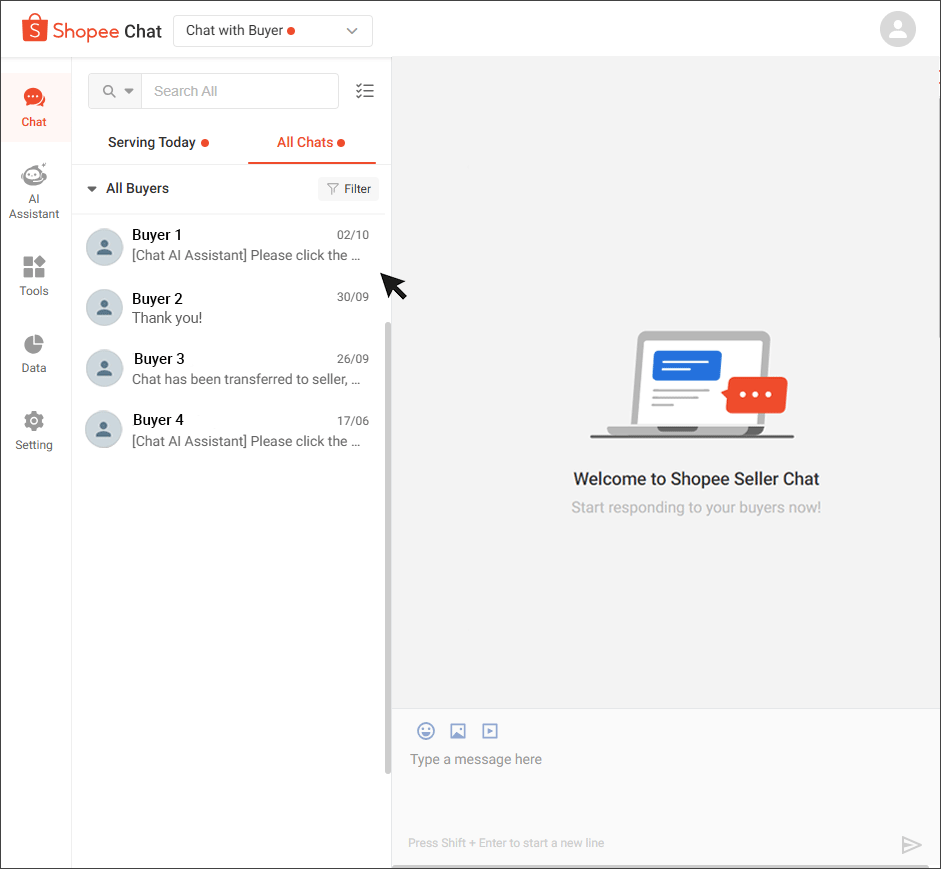Open the conversation with Buyer 3
Image resolution: width=941 pixels, height=869 pixels.
point(229,368)
